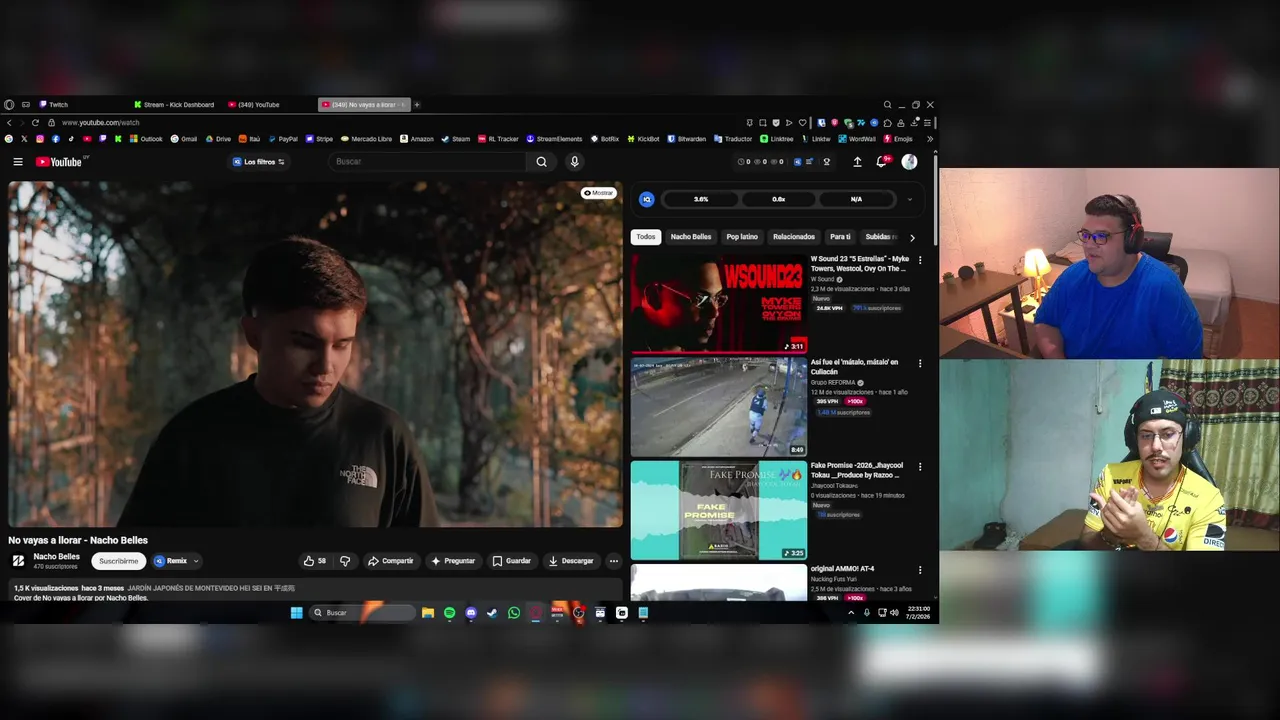Like the video with 58 likes
This screenshot has width=1280, height=720.
coord(315,561)
